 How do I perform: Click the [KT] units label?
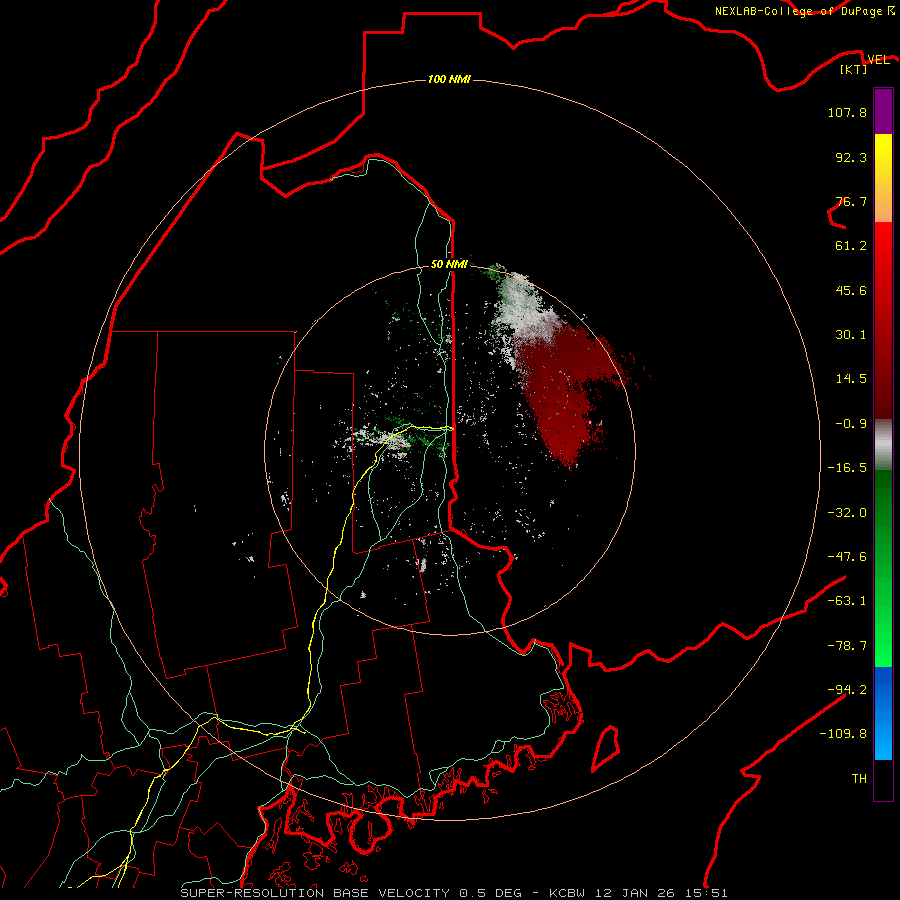click(854, 69)
